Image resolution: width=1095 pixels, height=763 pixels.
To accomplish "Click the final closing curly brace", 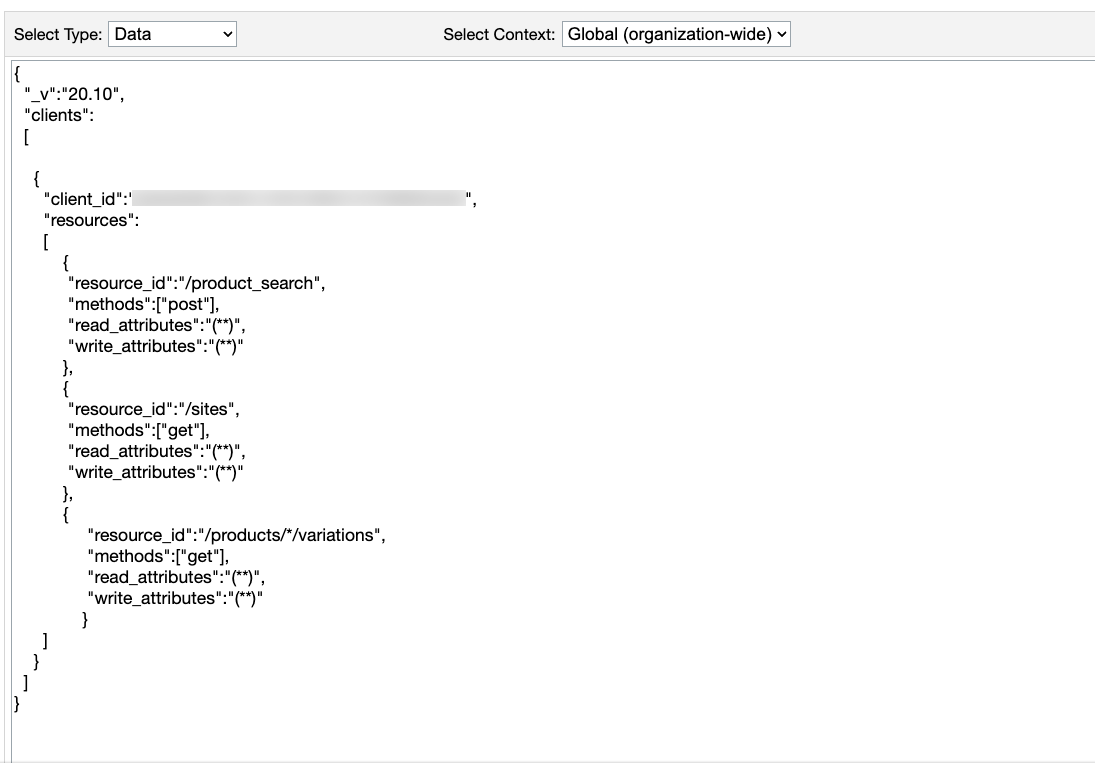I will pos(17,704).
